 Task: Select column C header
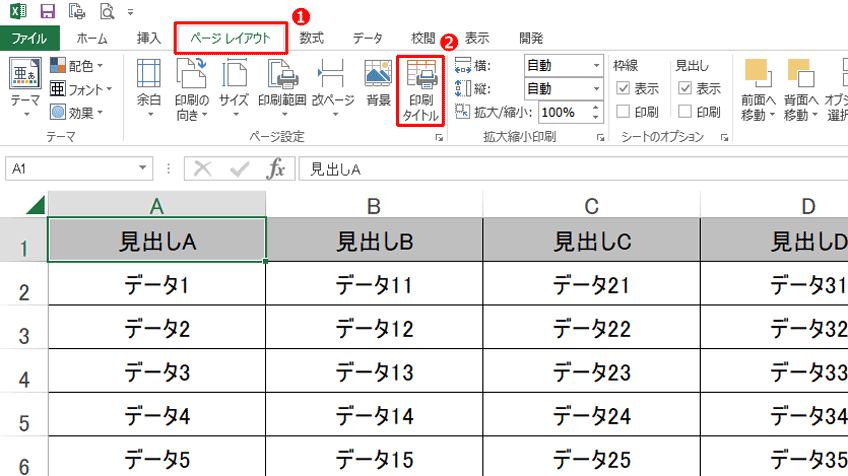[591, 206]
